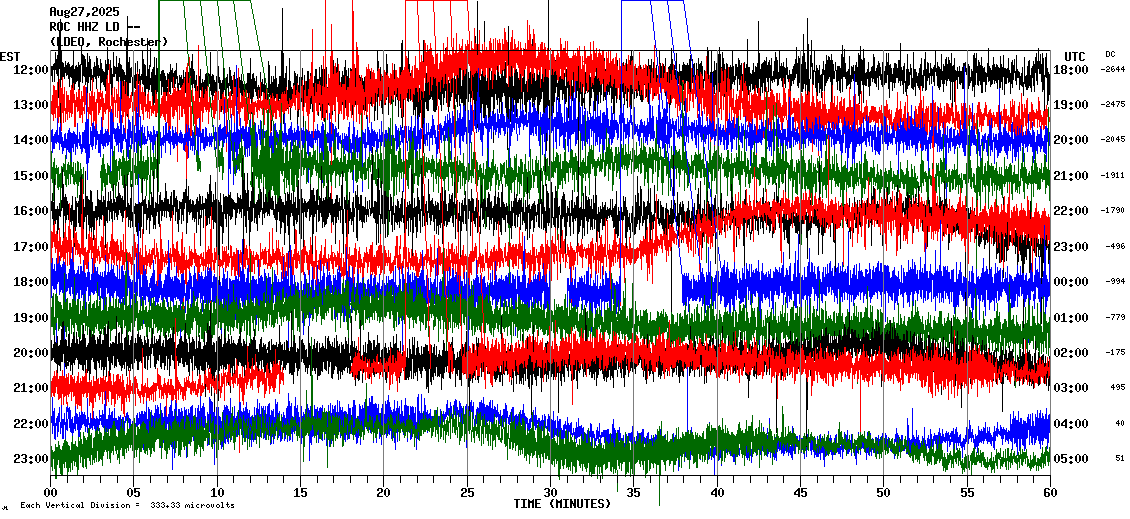Screen dimensions: 1130x519
Task: Click the 15 minute x-axis tick label
Action: click(x=300, y=492)
